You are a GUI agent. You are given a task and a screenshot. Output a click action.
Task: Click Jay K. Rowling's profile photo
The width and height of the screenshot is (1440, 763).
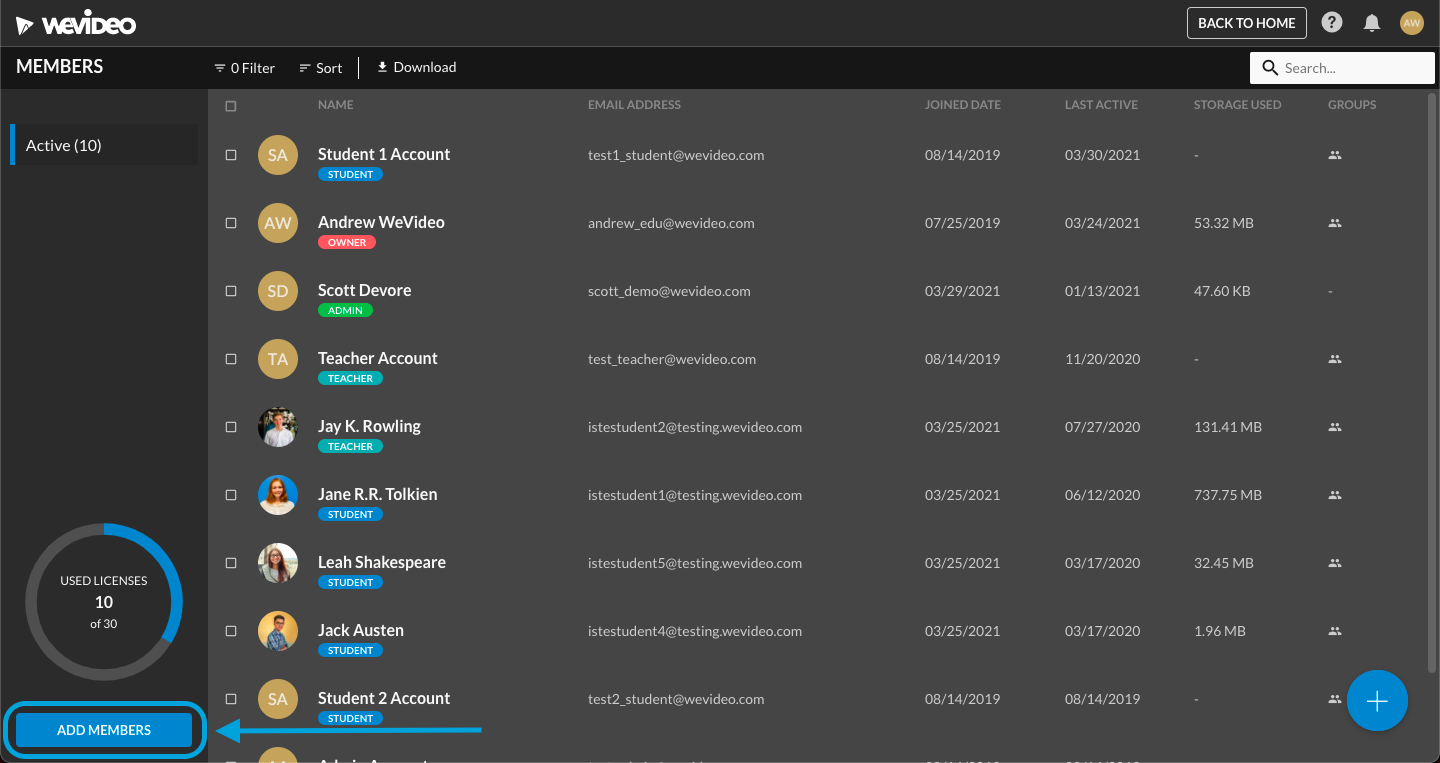coord(278,427)
